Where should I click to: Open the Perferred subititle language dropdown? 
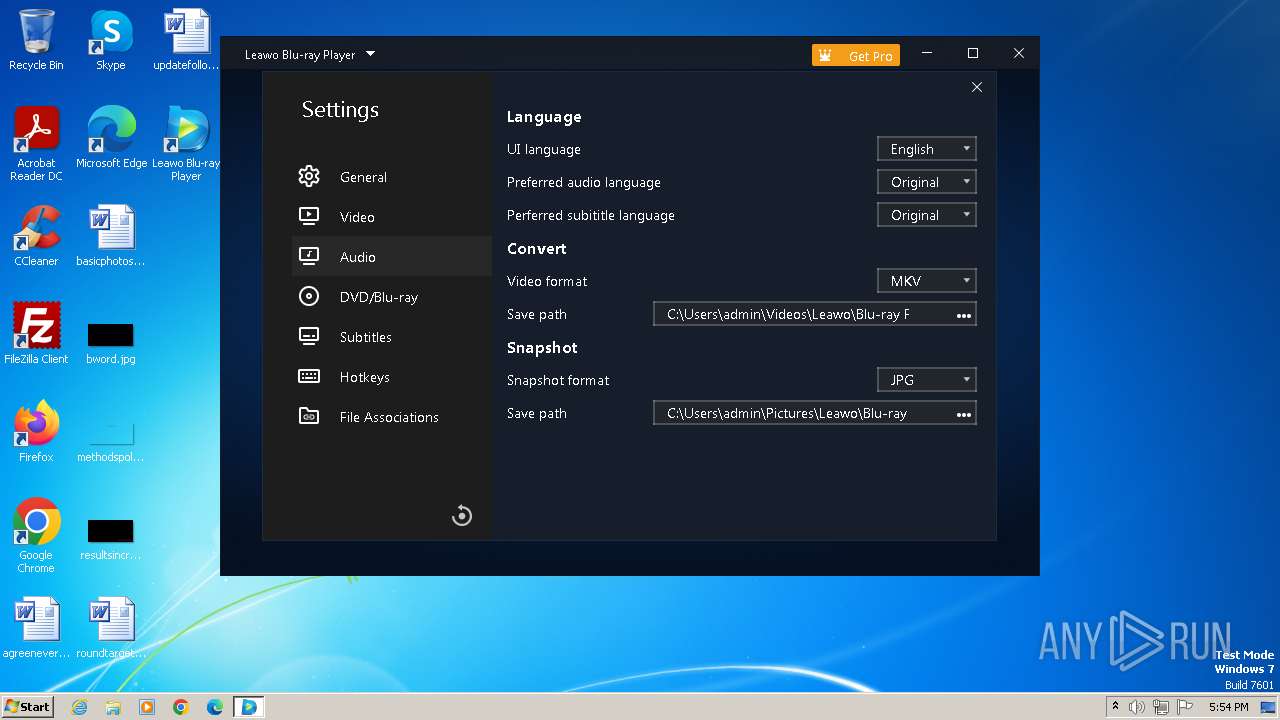pyautogui.click(x=927, y=215)
